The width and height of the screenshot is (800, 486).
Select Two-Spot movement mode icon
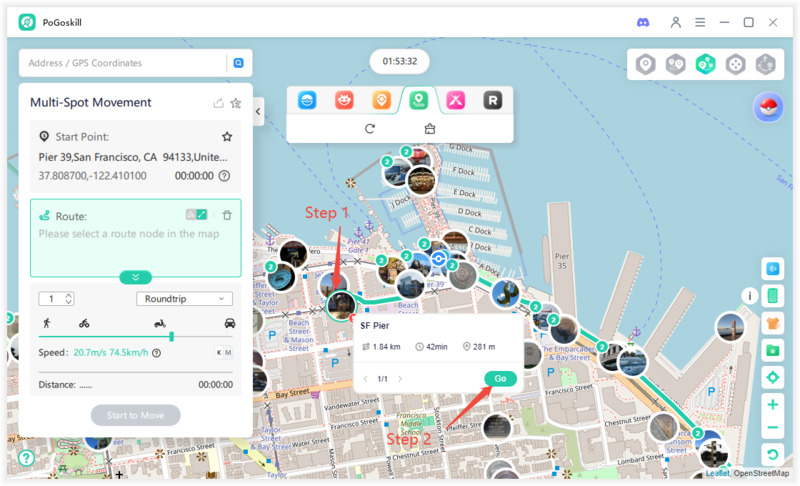point(676,64)
